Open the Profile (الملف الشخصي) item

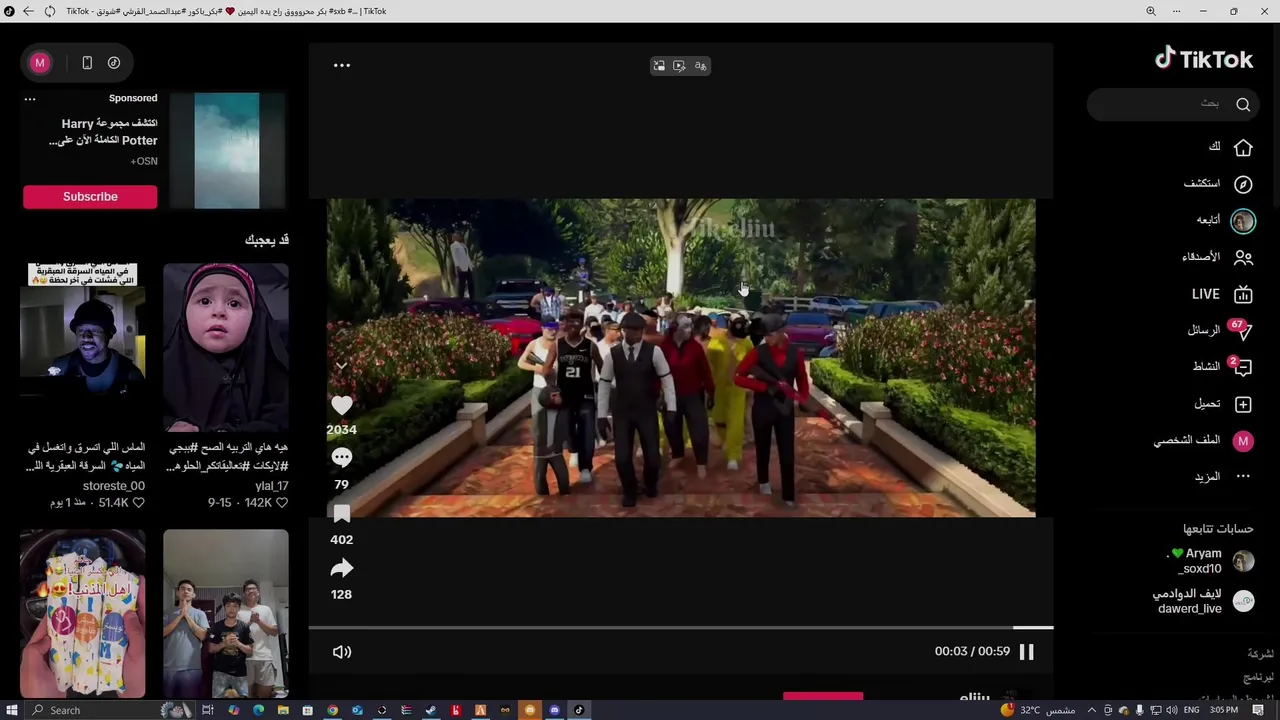click(1202, 440)
